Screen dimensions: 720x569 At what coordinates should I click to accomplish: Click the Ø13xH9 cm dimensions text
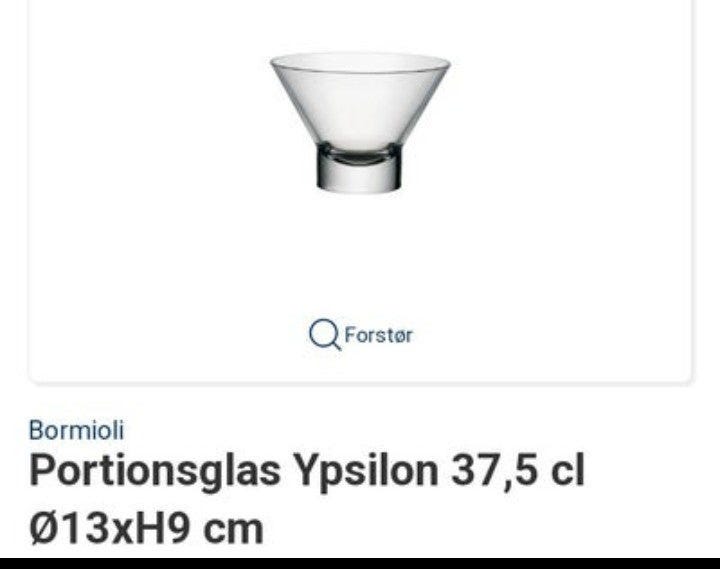146,528
